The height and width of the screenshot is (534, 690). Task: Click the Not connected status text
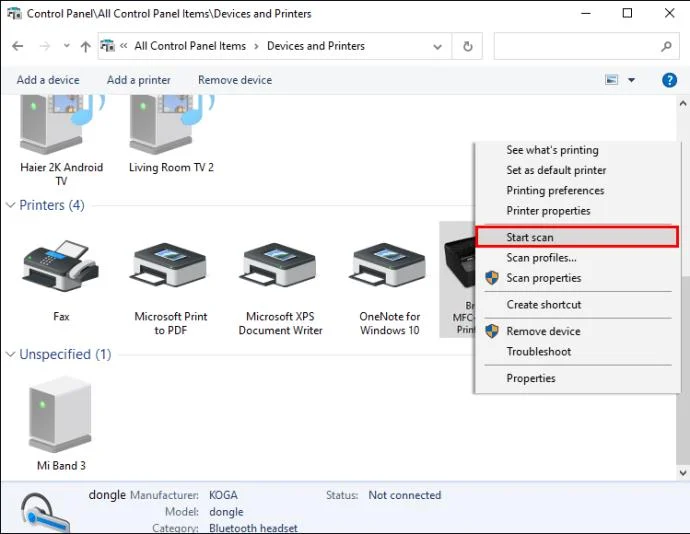click(404, 495)
